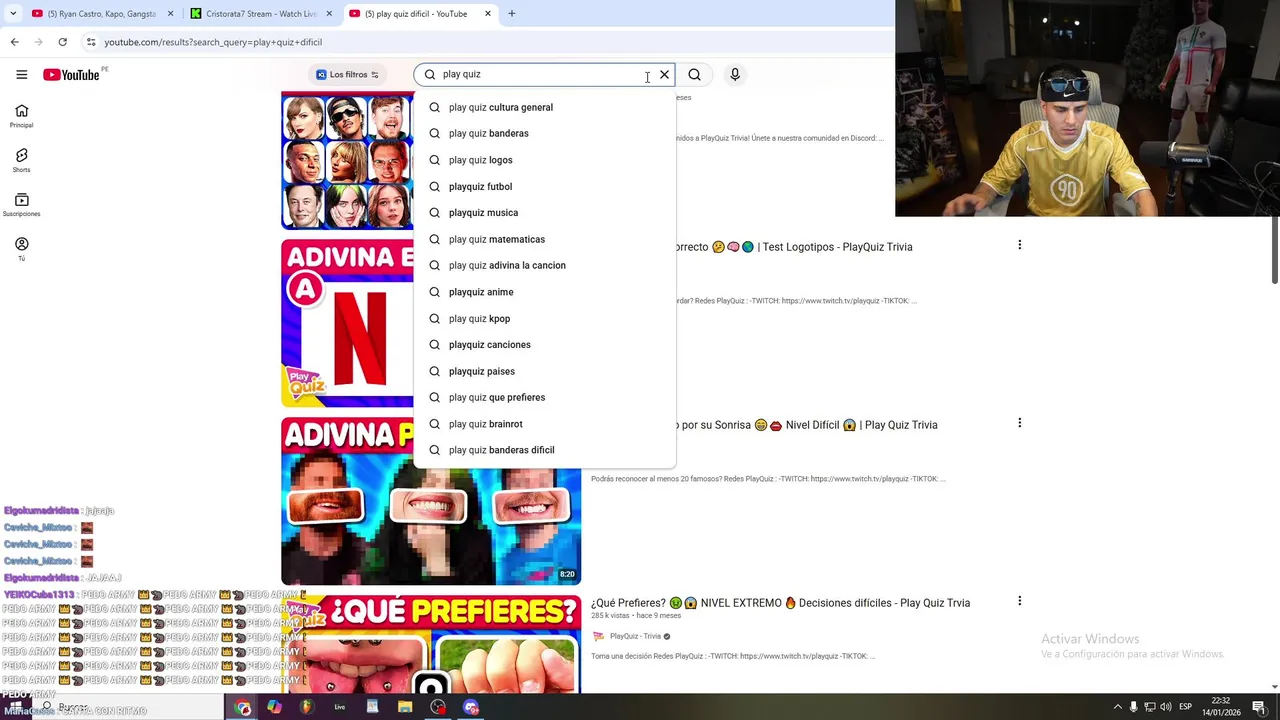Screen dimensions: 1280x720
Task: Open the ¿QUÉ PREFIERES? thumbnail
Action: pos(431,644)
